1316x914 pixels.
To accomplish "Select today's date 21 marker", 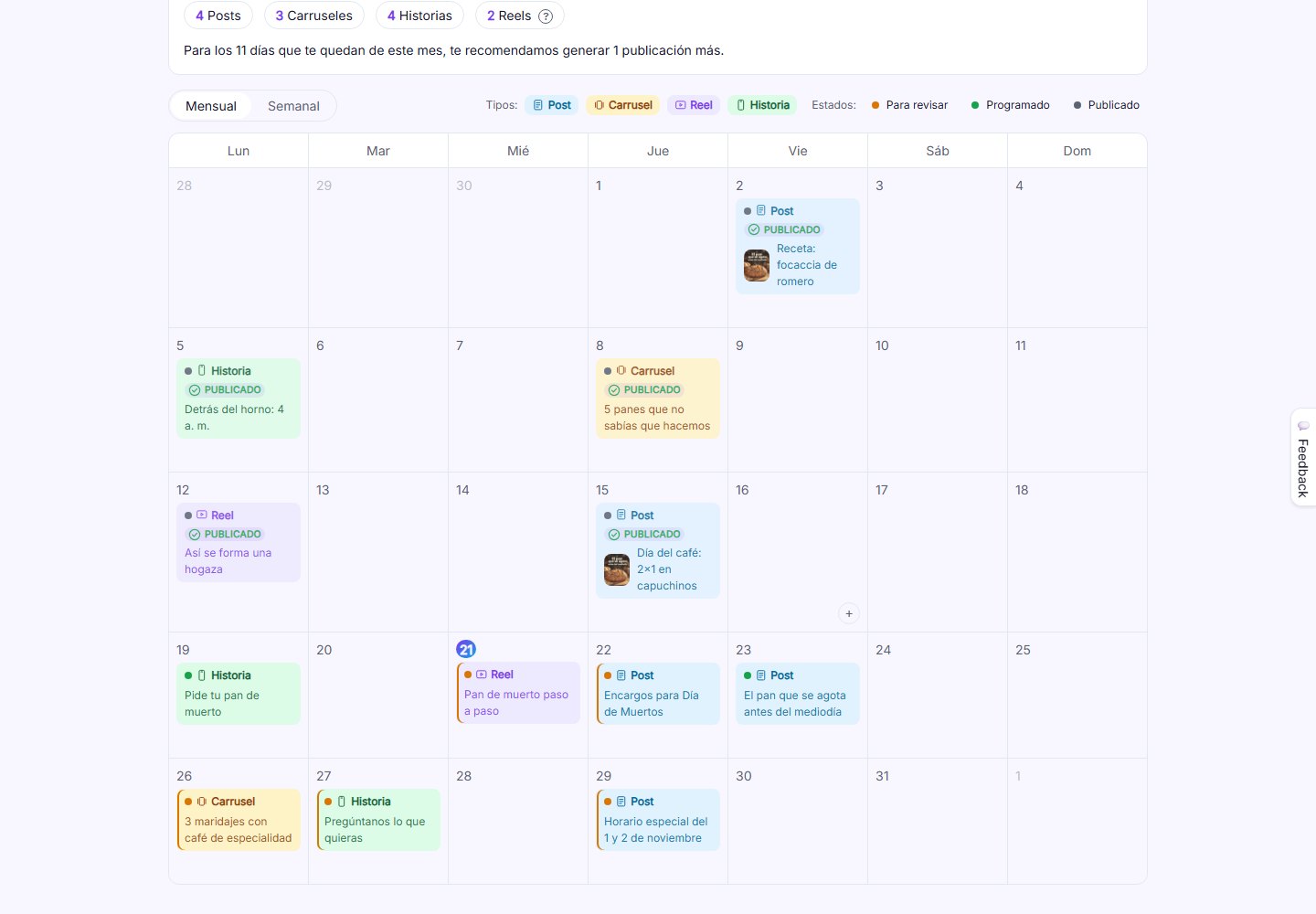I will (x=466, y=650).
